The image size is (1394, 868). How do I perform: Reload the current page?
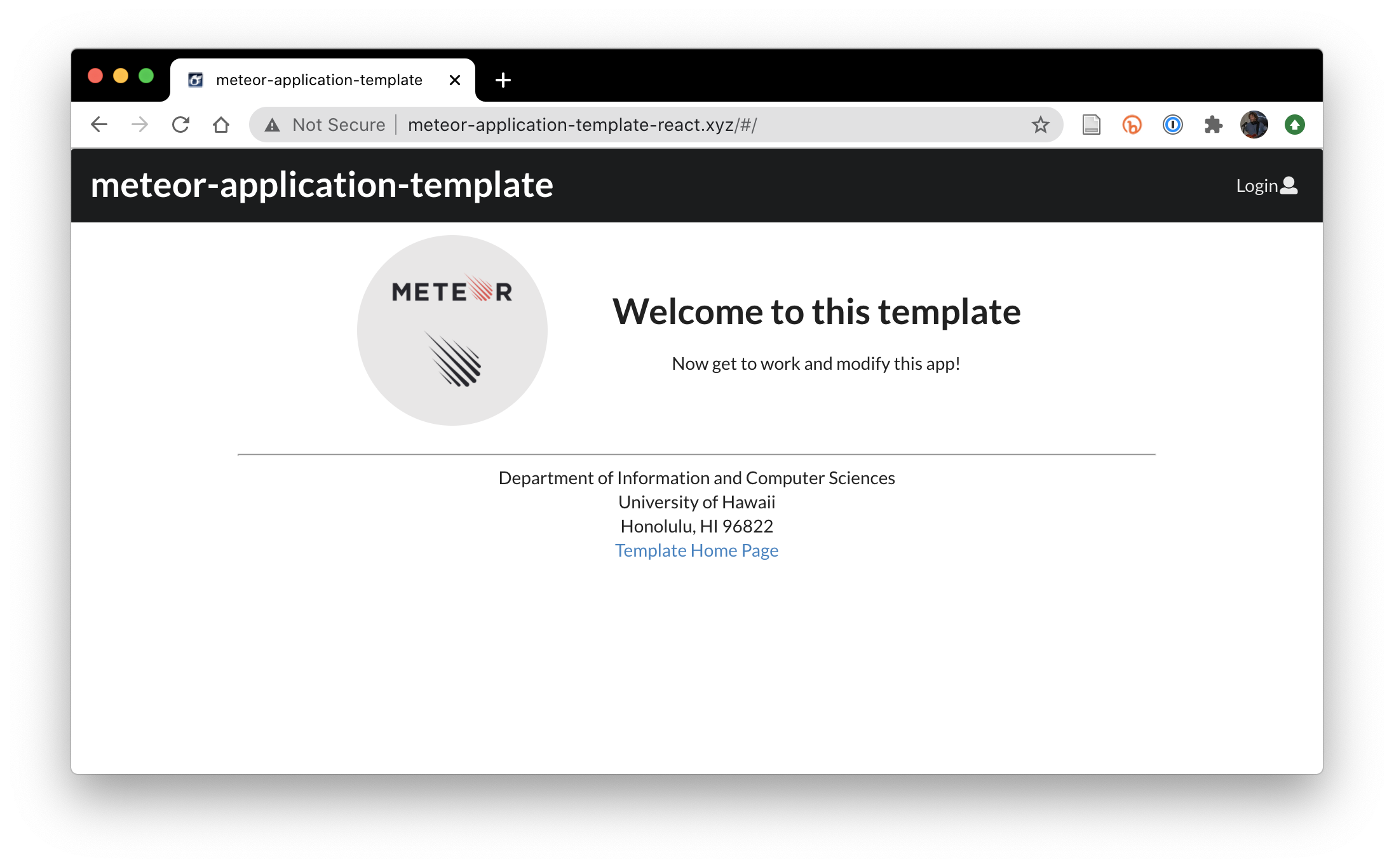tap(180, 125)
